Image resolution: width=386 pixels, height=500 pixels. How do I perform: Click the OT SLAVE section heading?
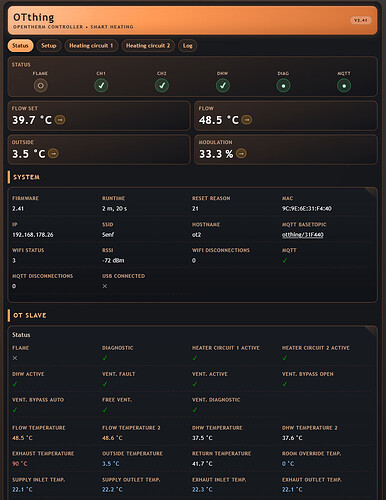pos(30,315)
